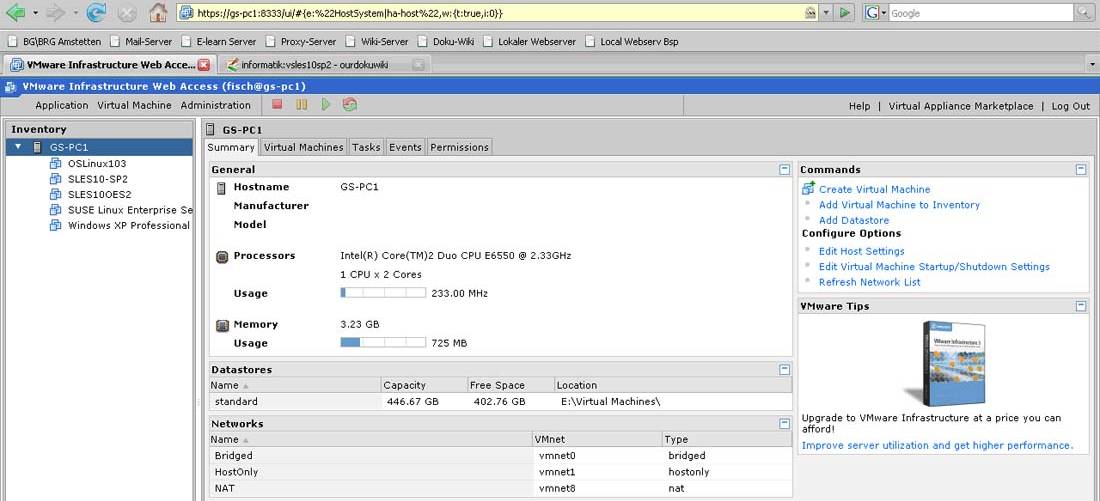This screenshot has height=501, width=1100.
Task: Click the browser reload icon
Action: 96,13
